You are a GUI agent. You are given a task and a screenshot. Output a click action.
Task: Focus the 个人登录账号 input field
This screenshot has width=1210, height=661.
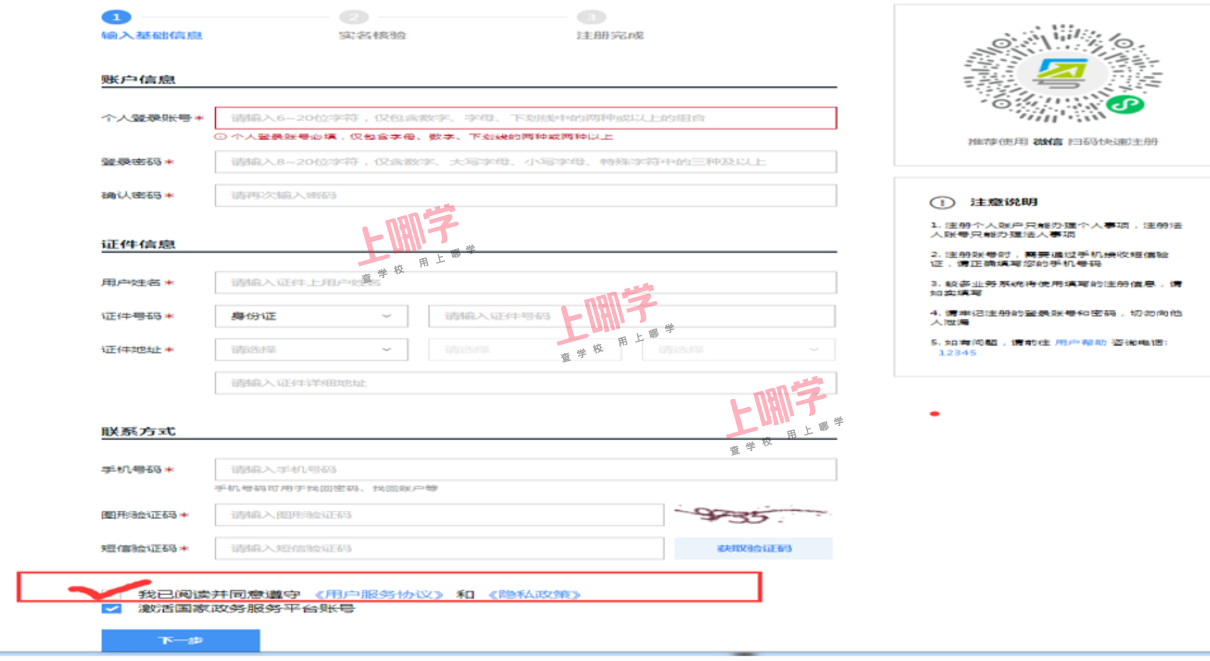[x=525, y=118]
